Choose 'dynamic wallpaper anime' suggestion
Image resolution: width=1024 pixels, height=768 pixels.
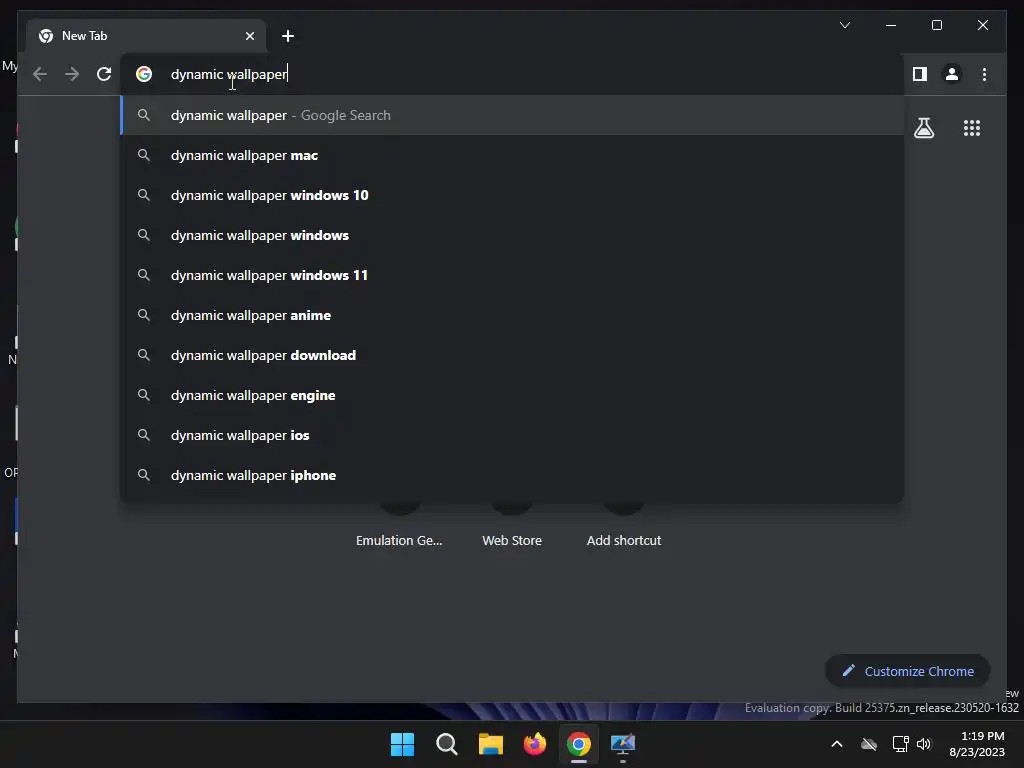(512, 315)
